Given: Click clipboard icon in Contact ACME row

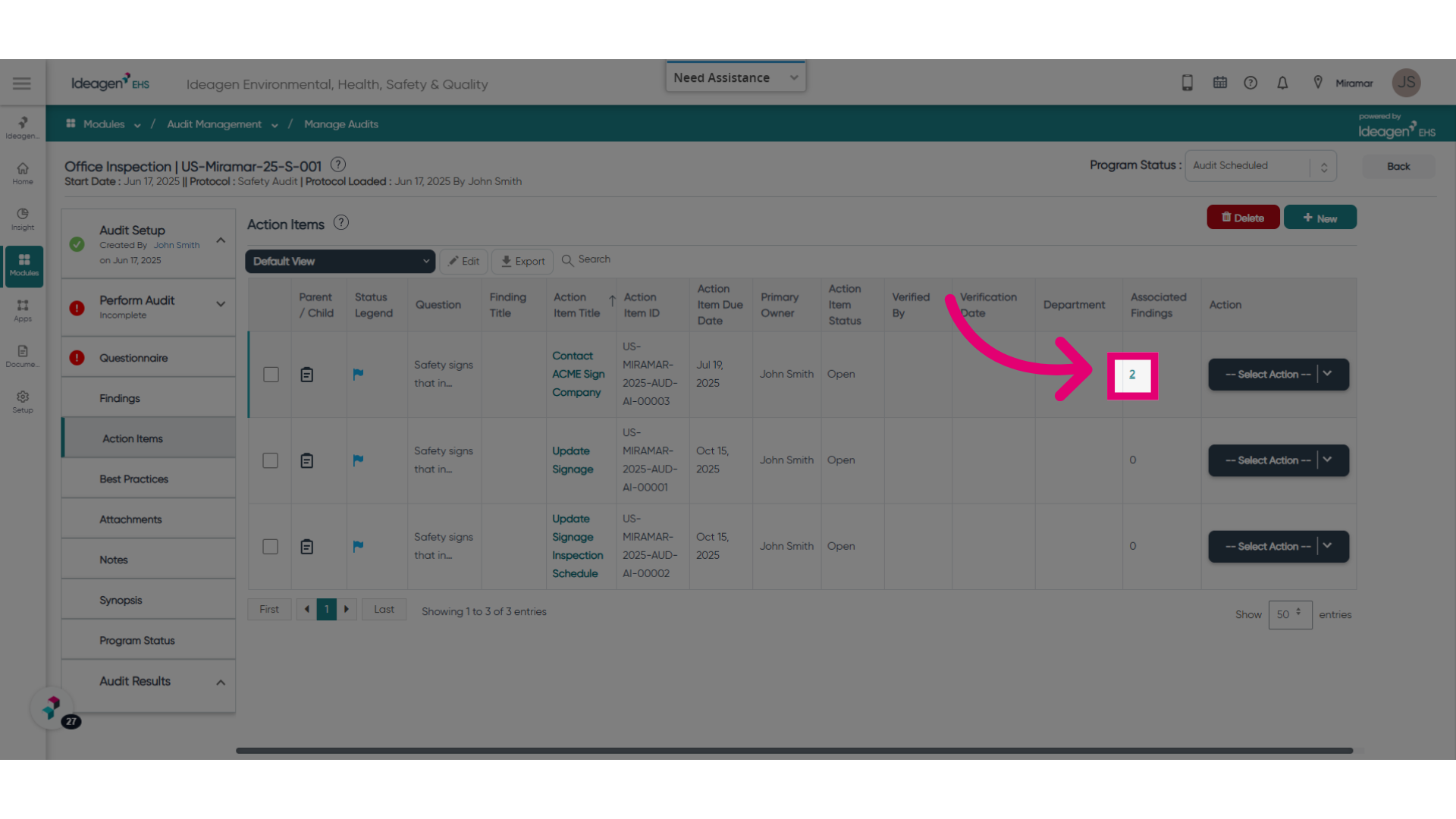Looking at the screenshot, I should coord(307,375).
